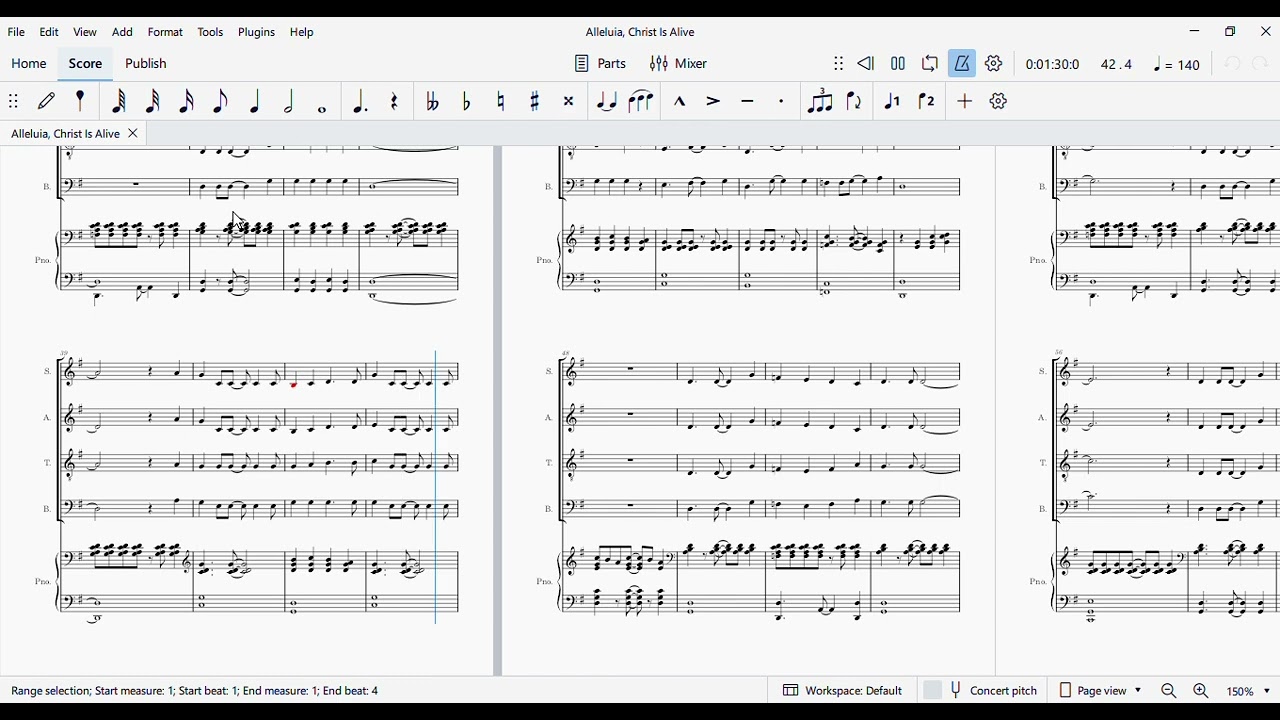Add a staccato articulation

pyautogui.click(x=782, y=101)
